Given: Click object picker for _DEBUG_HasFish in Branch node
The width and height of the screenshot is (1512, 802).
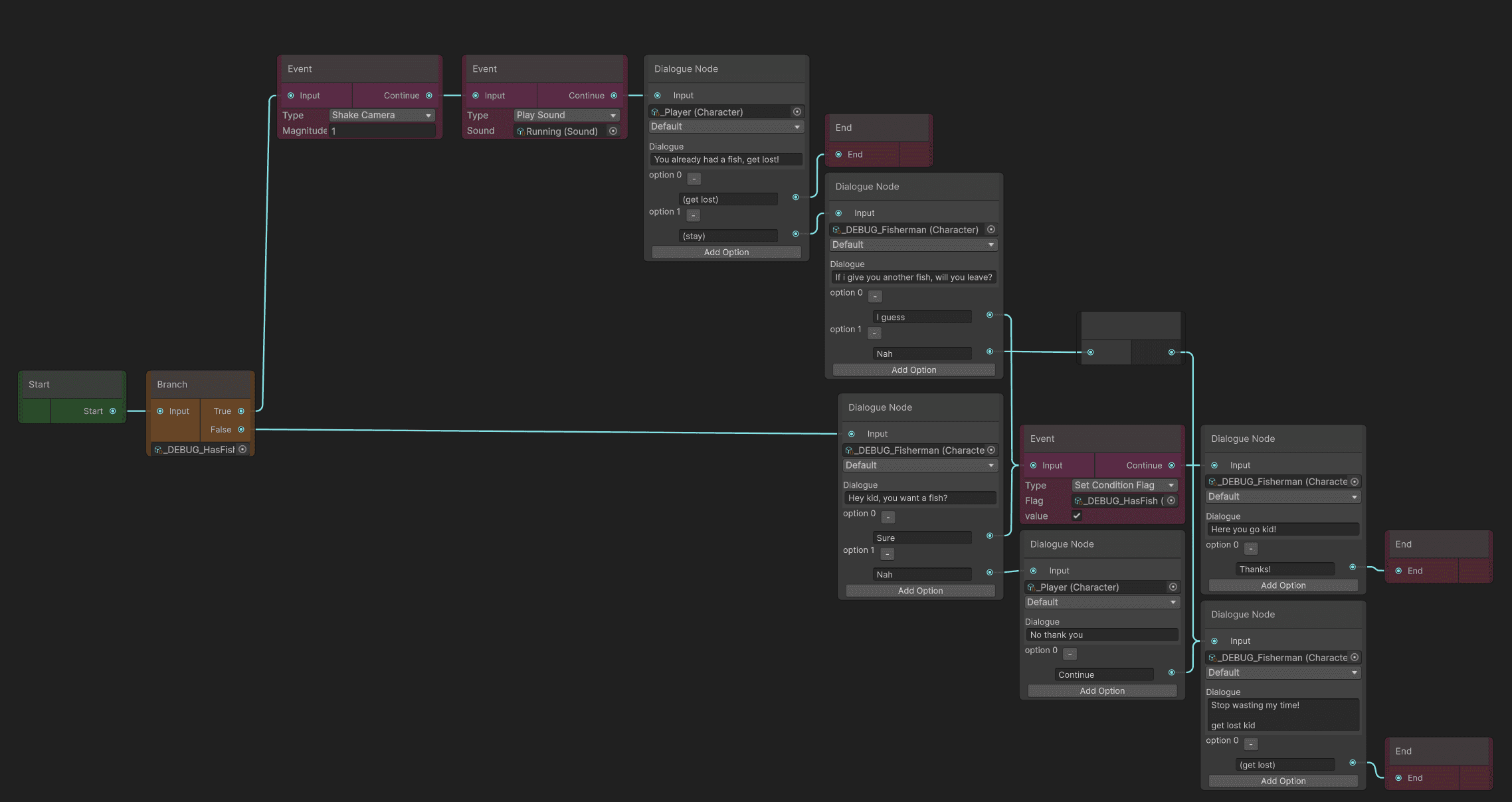Looking at the screenshot, I should [x=242, y=450].
